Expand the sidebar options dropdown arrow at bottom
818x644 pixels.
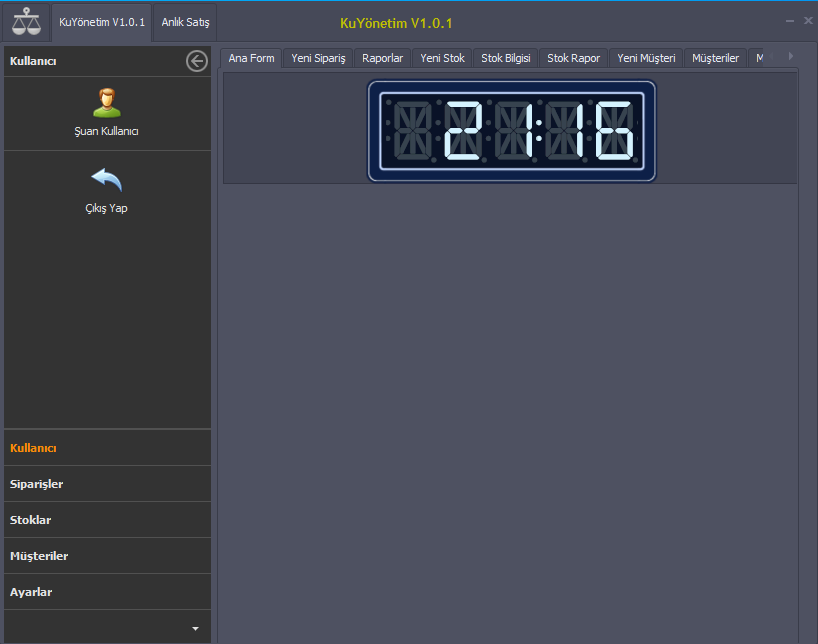pos(194,627)
